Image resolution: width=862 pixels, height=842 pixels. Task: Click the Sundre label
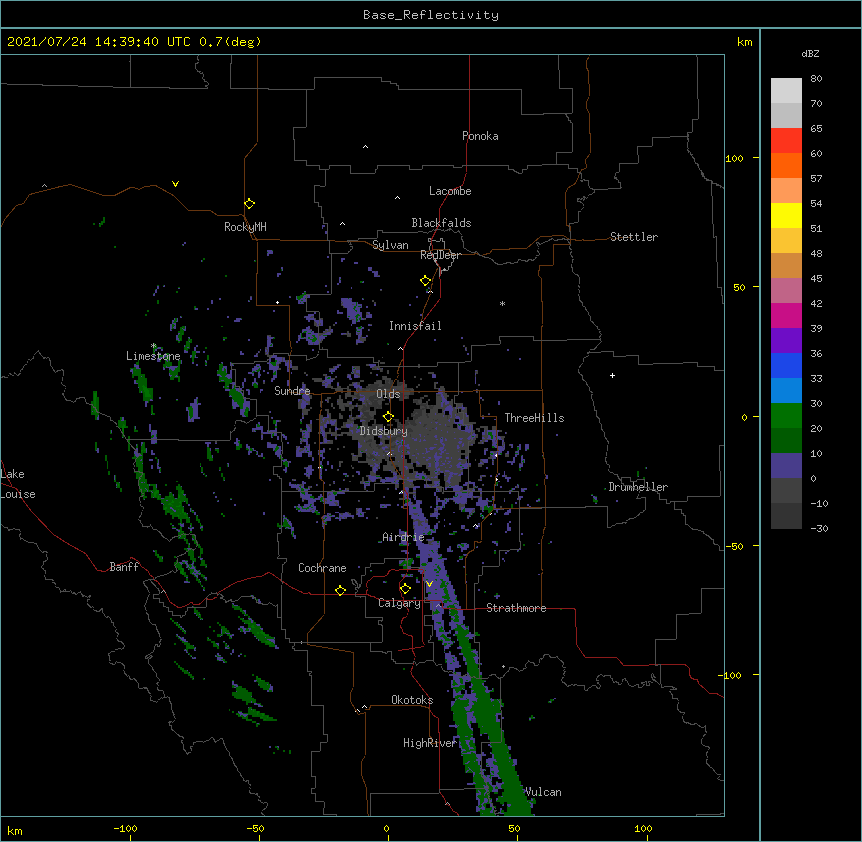click(292, 391)
